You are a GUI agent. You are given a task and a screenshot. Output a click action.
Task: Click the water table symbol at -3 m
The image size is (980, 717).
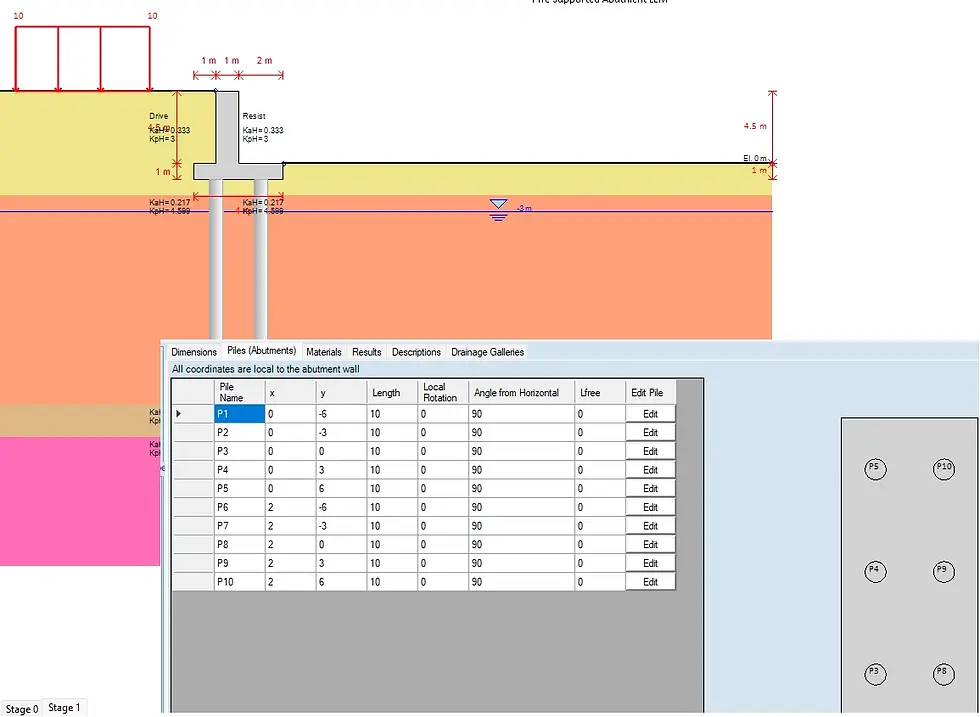tap(498, 211)
